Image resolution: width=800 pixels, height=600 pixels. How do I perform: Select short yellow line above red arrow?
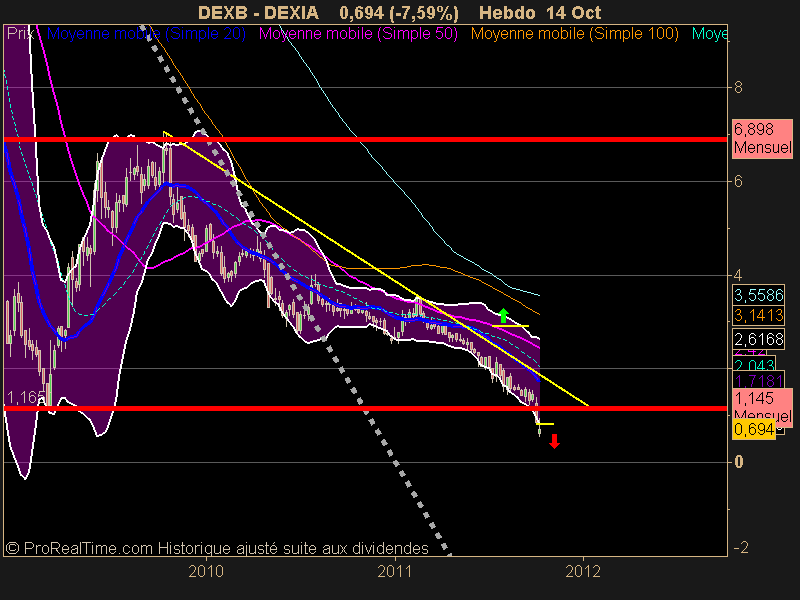click(545, 423)
